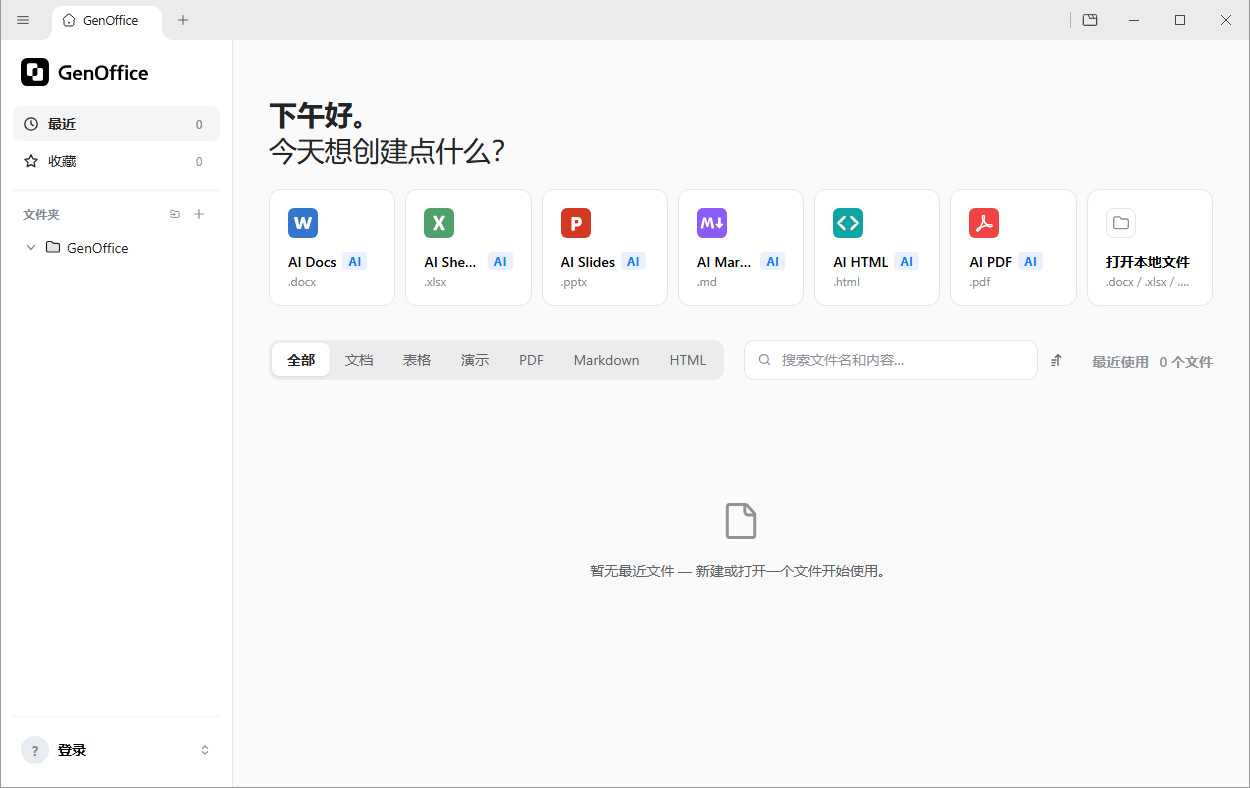This screenshot has width=1250, height=788.
Task: Click the 0 个文件 count text
Action: (x=1186, y=362)
